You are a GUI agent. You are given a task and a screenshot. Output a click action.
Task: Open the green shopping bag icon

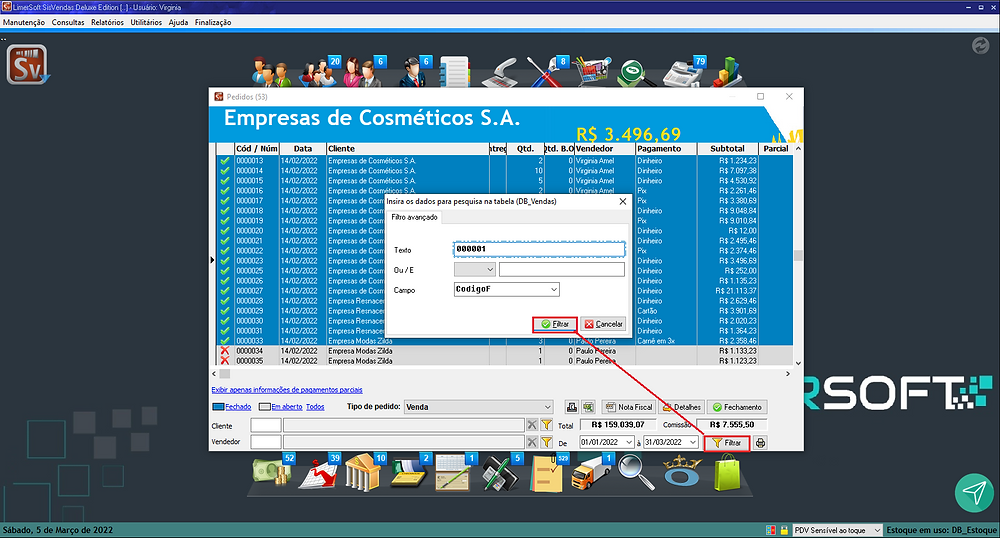(x=727, y=472)
